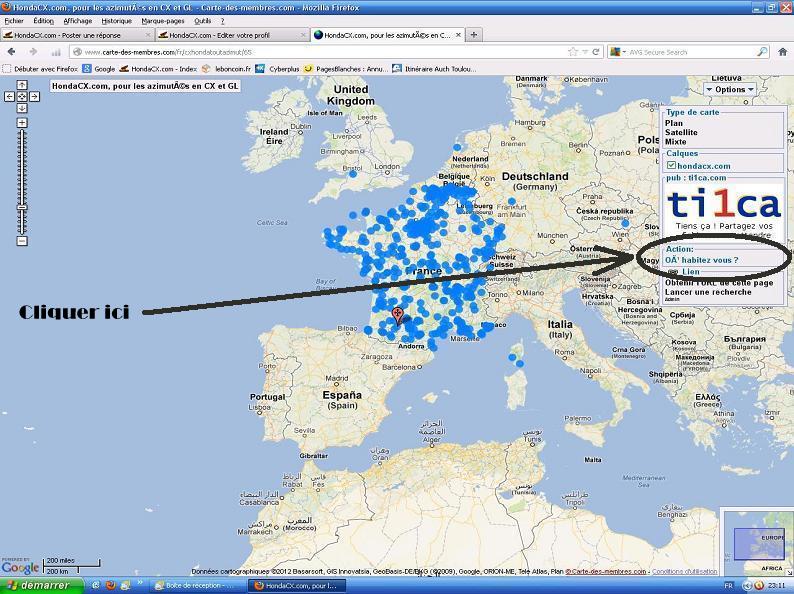Click the center-map button between pan arrows
This screenshot has height=594, width=794.
pyautogui.click(x=22, y=96)
